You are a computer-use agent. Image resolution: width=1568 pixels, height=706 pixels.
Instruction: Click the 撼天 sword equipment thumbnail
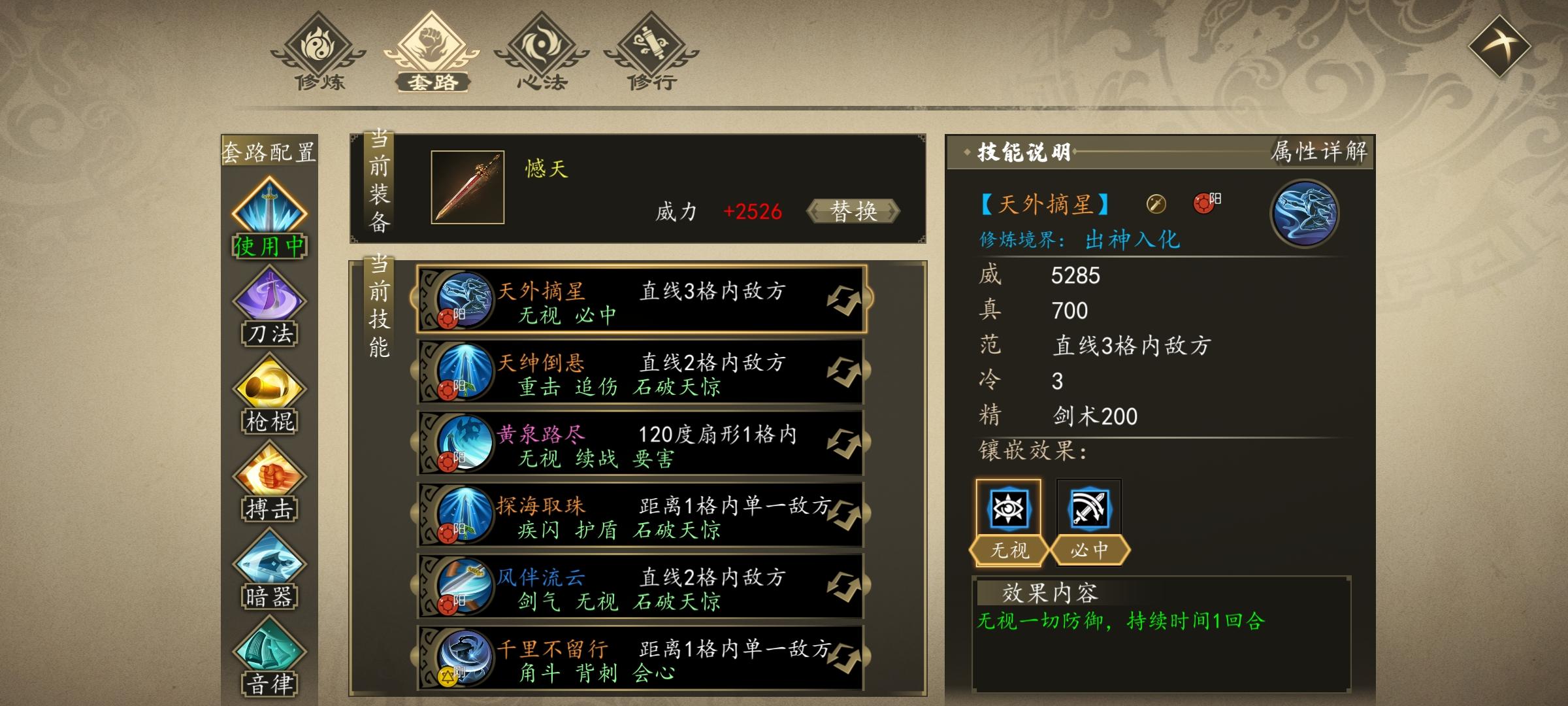pyautogui.click(x=468, y=188)
